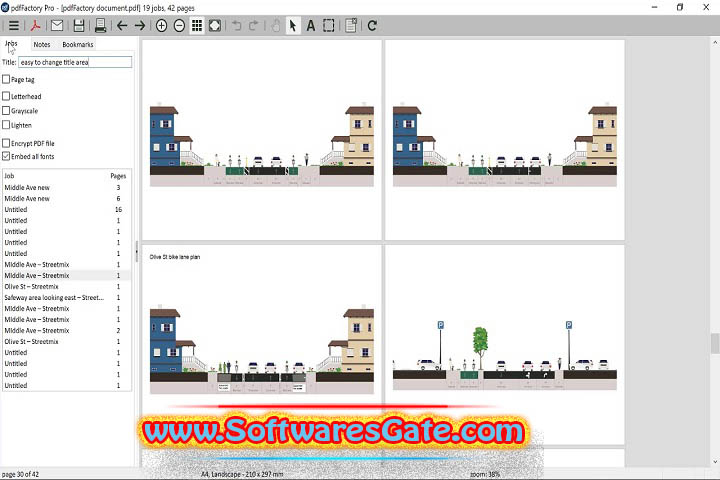Send document via email envelope icon

[57, 26]
